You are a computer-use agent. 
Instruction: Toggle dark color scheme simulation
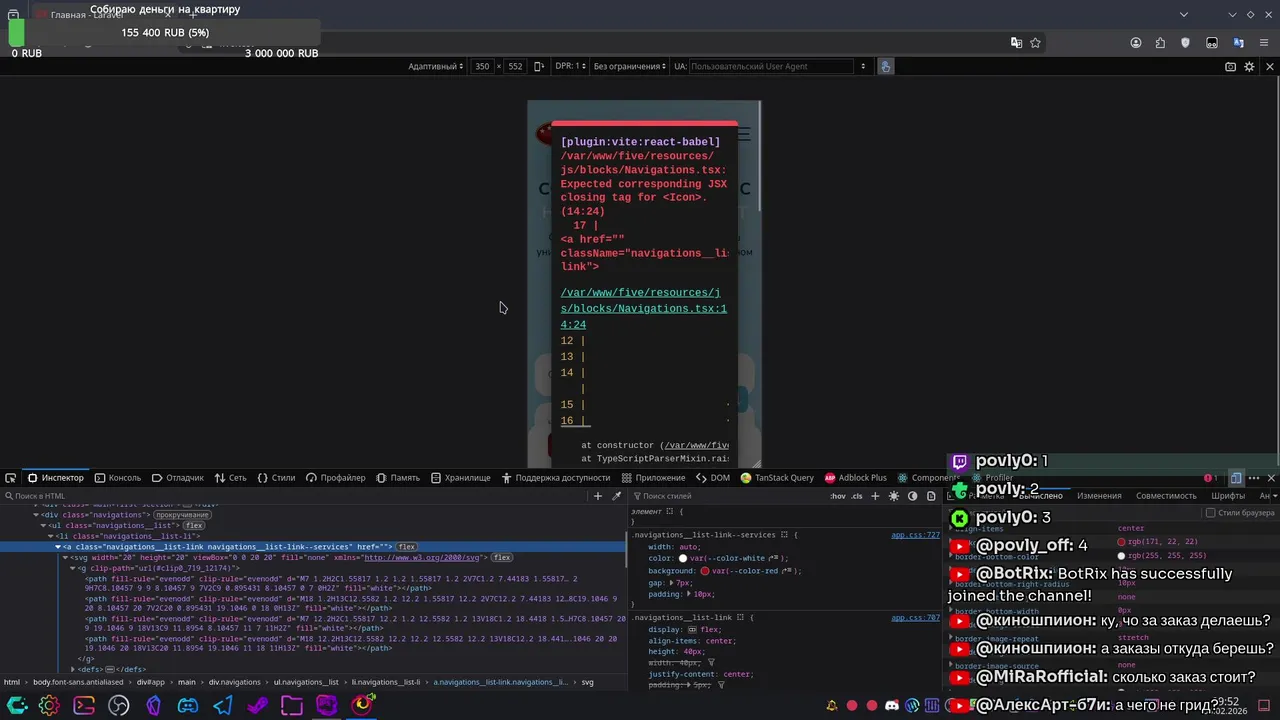[x=912, y=496]
